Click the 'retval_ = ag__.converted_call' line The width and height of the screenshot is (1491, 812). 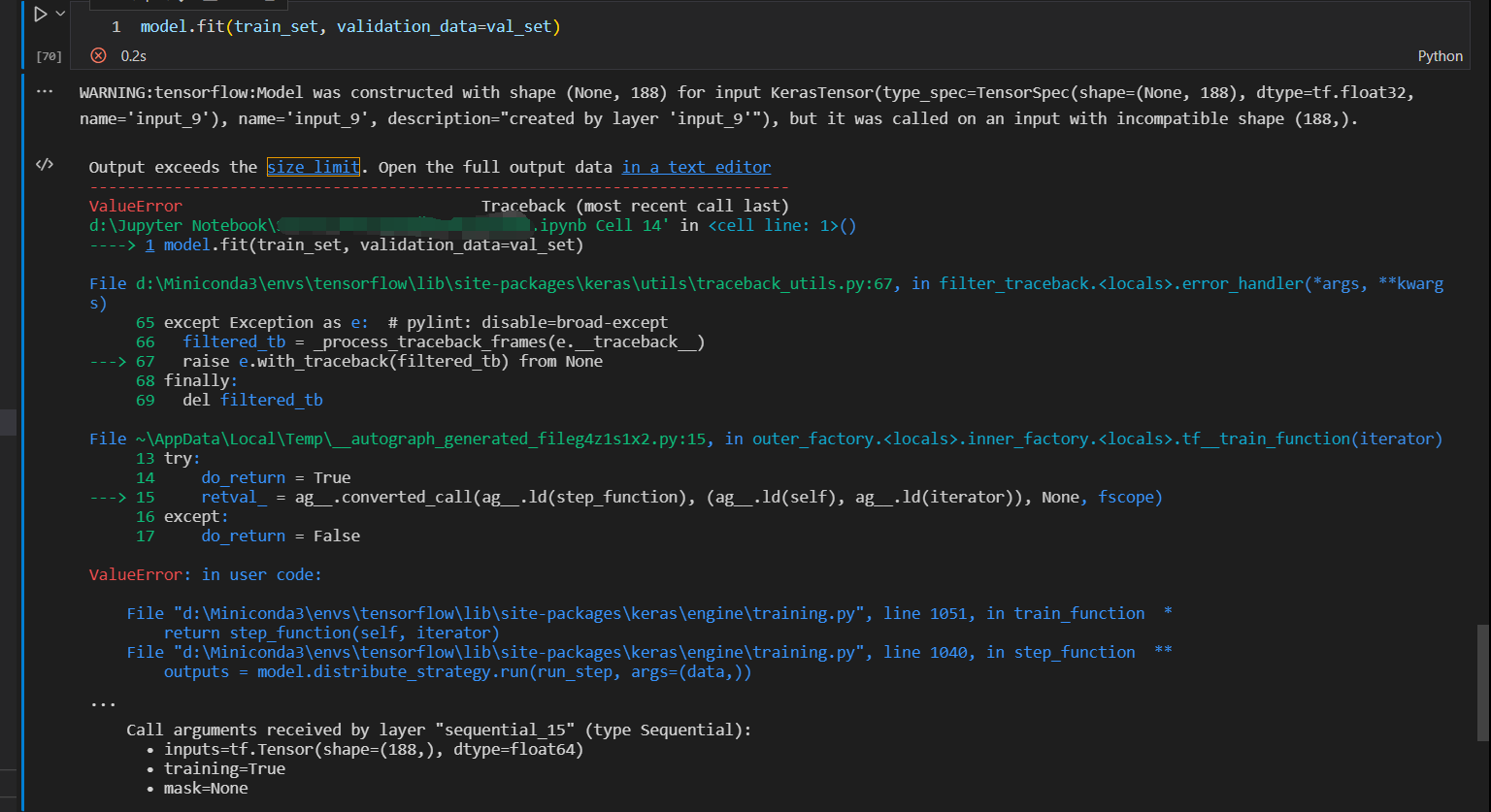(681, 497)
